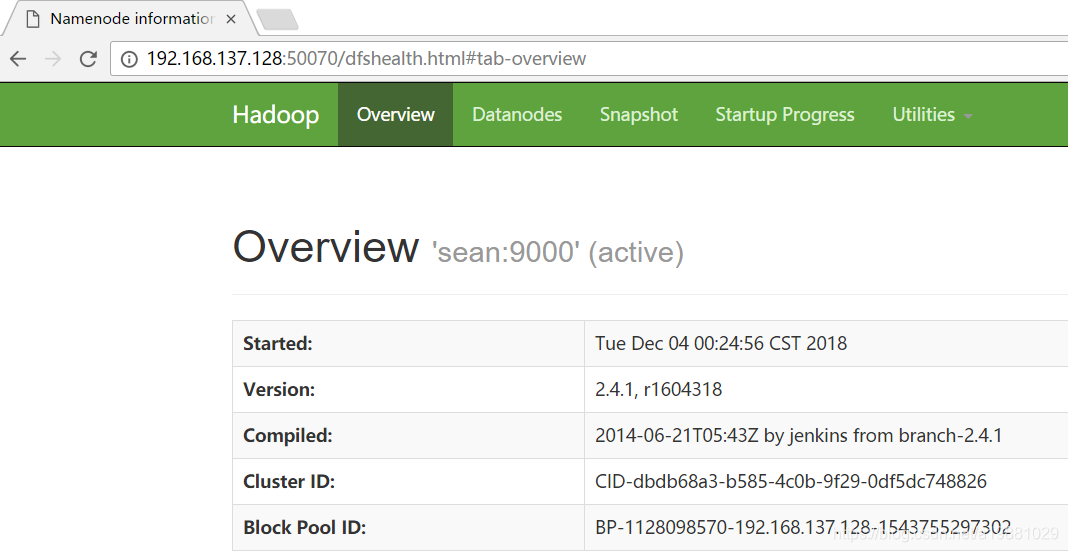Click the Compiled: label cell
1068x552 pixels.
pos(408,435)
